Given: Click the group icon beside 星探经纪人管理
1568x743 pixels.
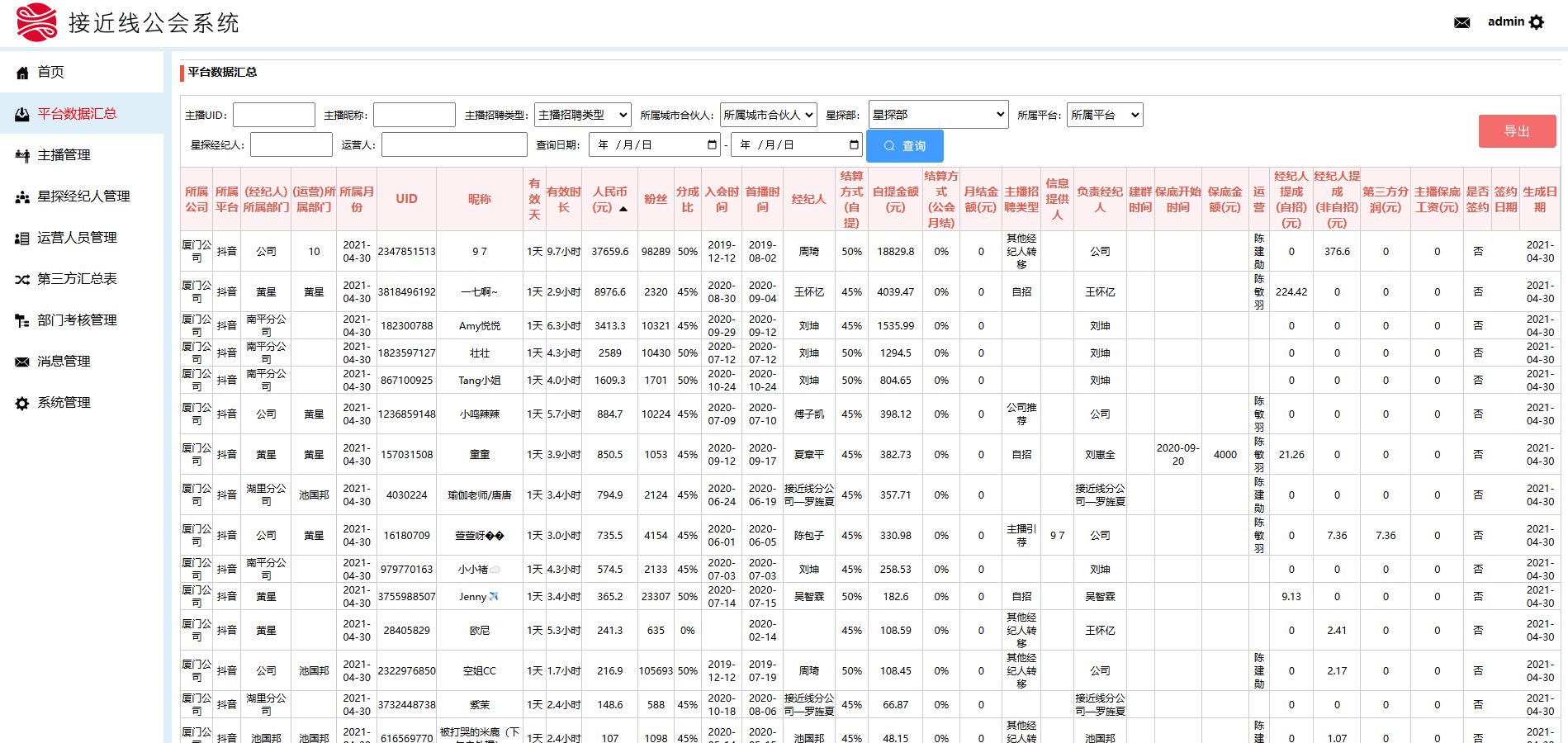Looking at the screenshot, I should click(x=22, y=196).
